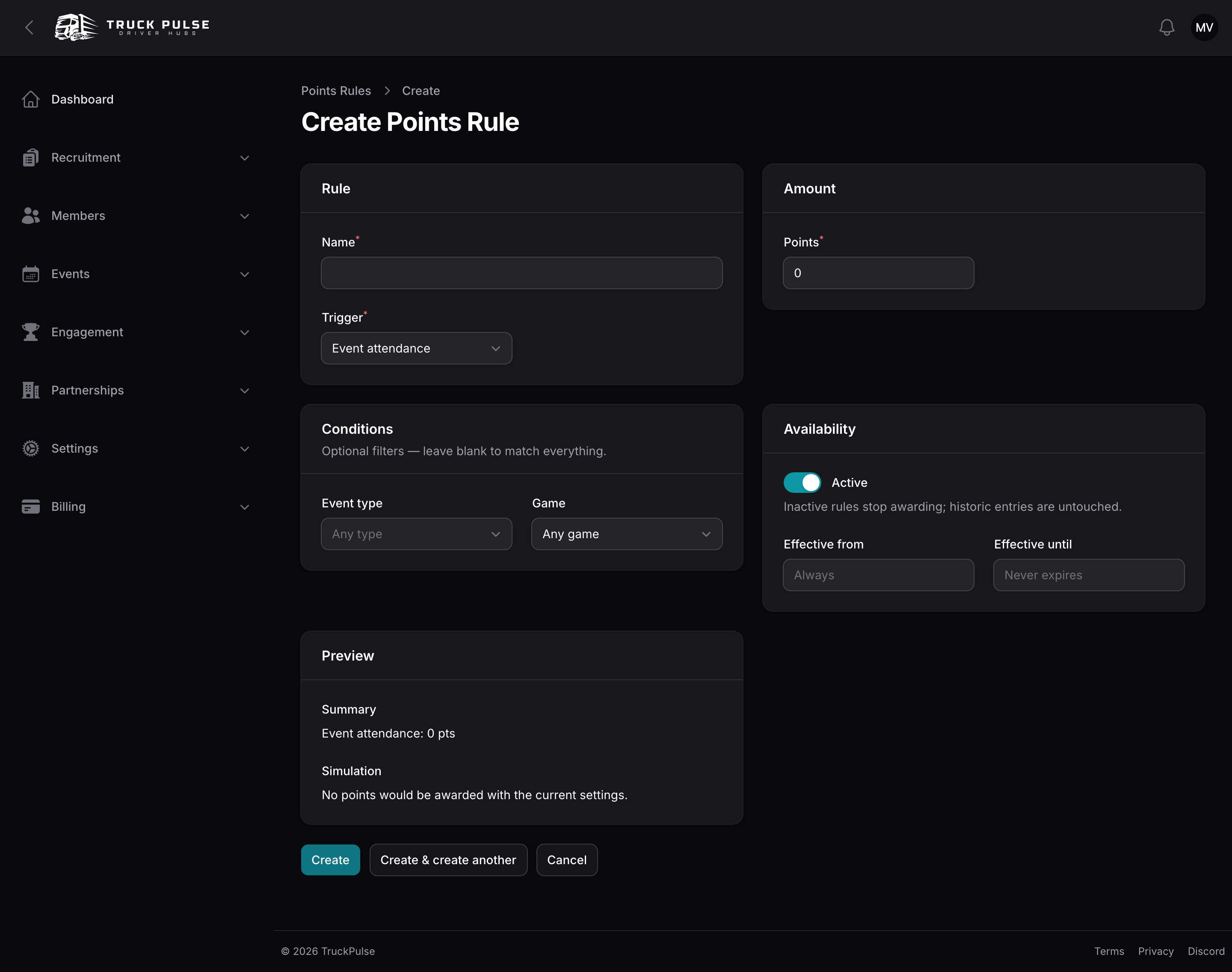Click the Cancel button
Viewport: 1232px width, 972px height.
[x=567, y=860]
